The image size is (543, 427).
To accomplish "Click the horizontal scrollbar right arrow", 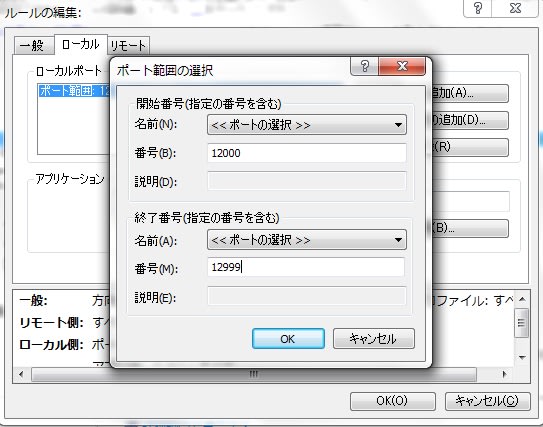I will click(x=504, y=374).
